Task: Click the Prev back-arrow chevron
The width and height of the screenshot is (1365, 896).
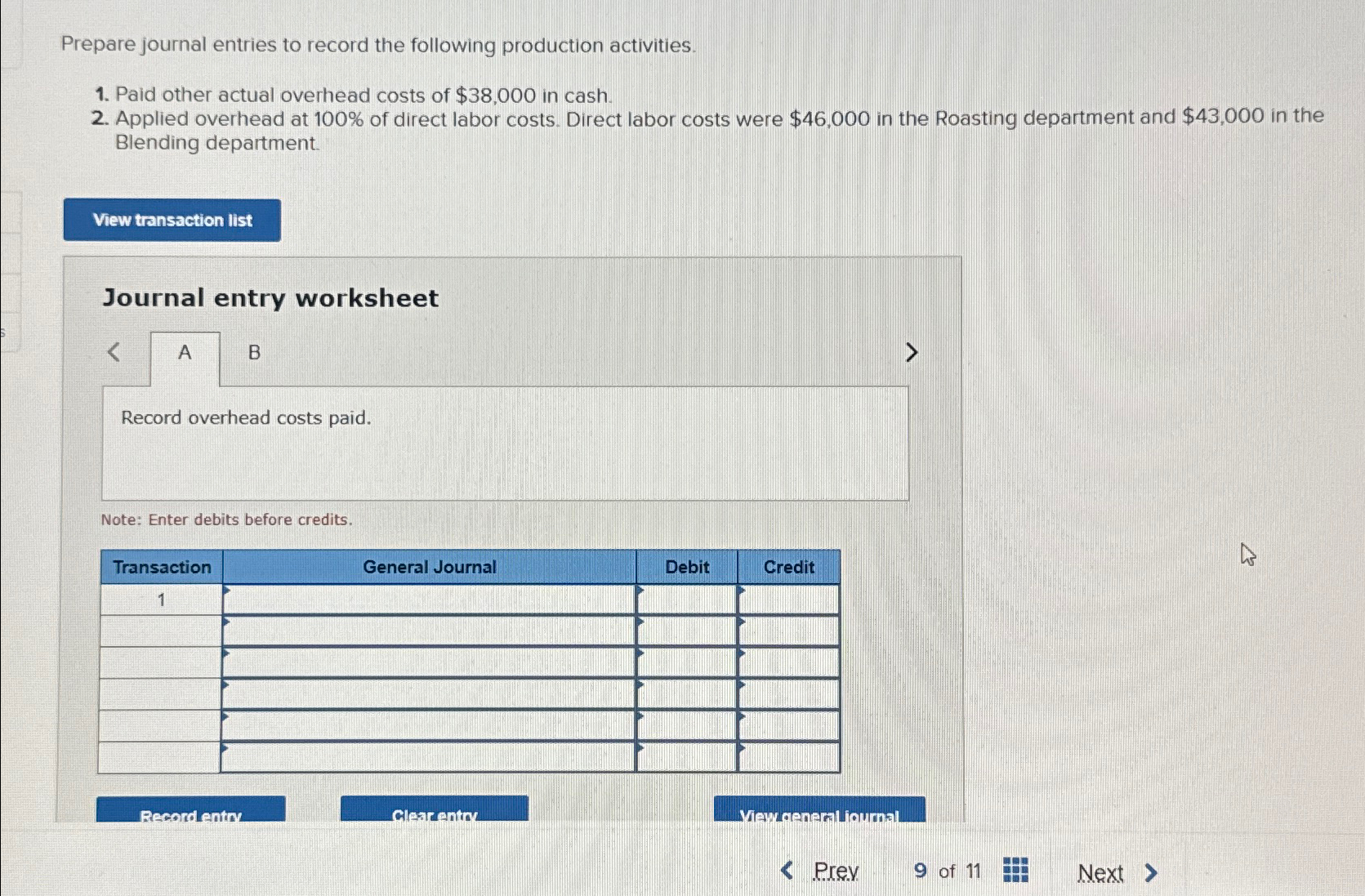Action: point(787,871)
